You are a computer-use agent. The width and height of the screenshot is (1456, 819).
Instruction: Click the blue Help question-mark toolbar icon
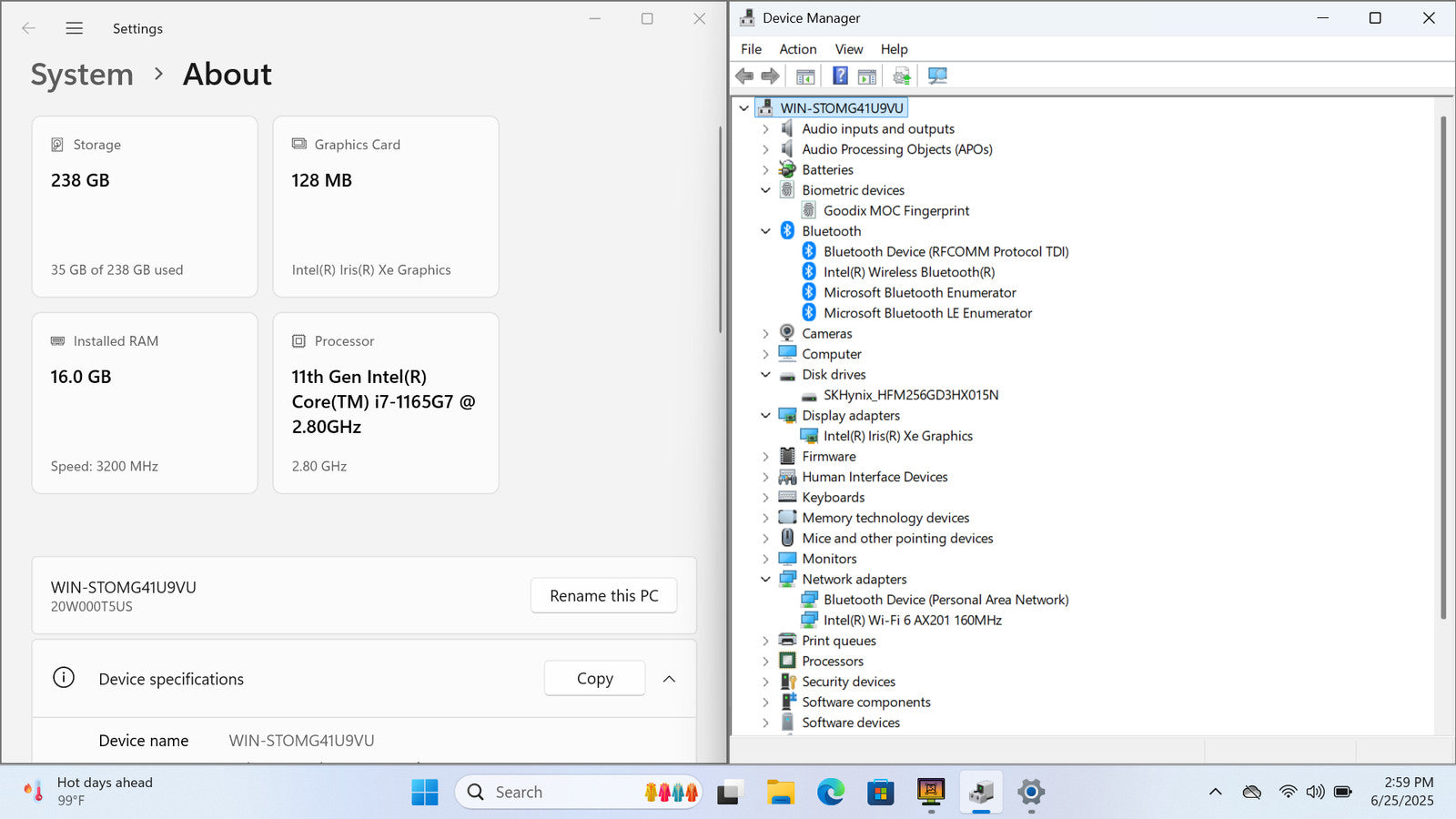click(x=840, y=76)
